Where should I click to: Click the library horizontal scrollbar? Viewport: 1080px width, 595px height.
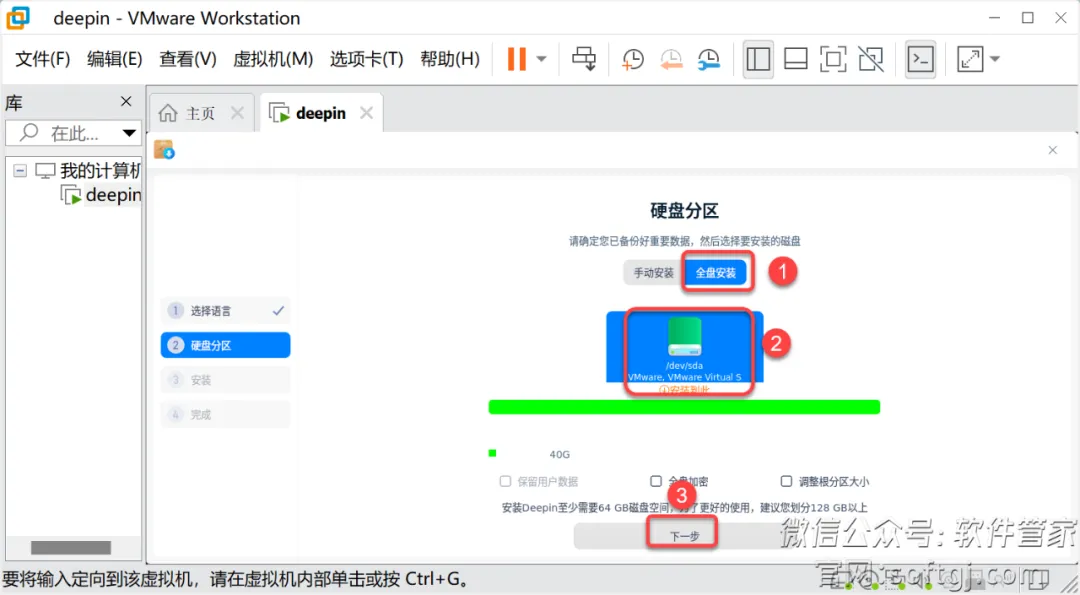coord(71,547)
